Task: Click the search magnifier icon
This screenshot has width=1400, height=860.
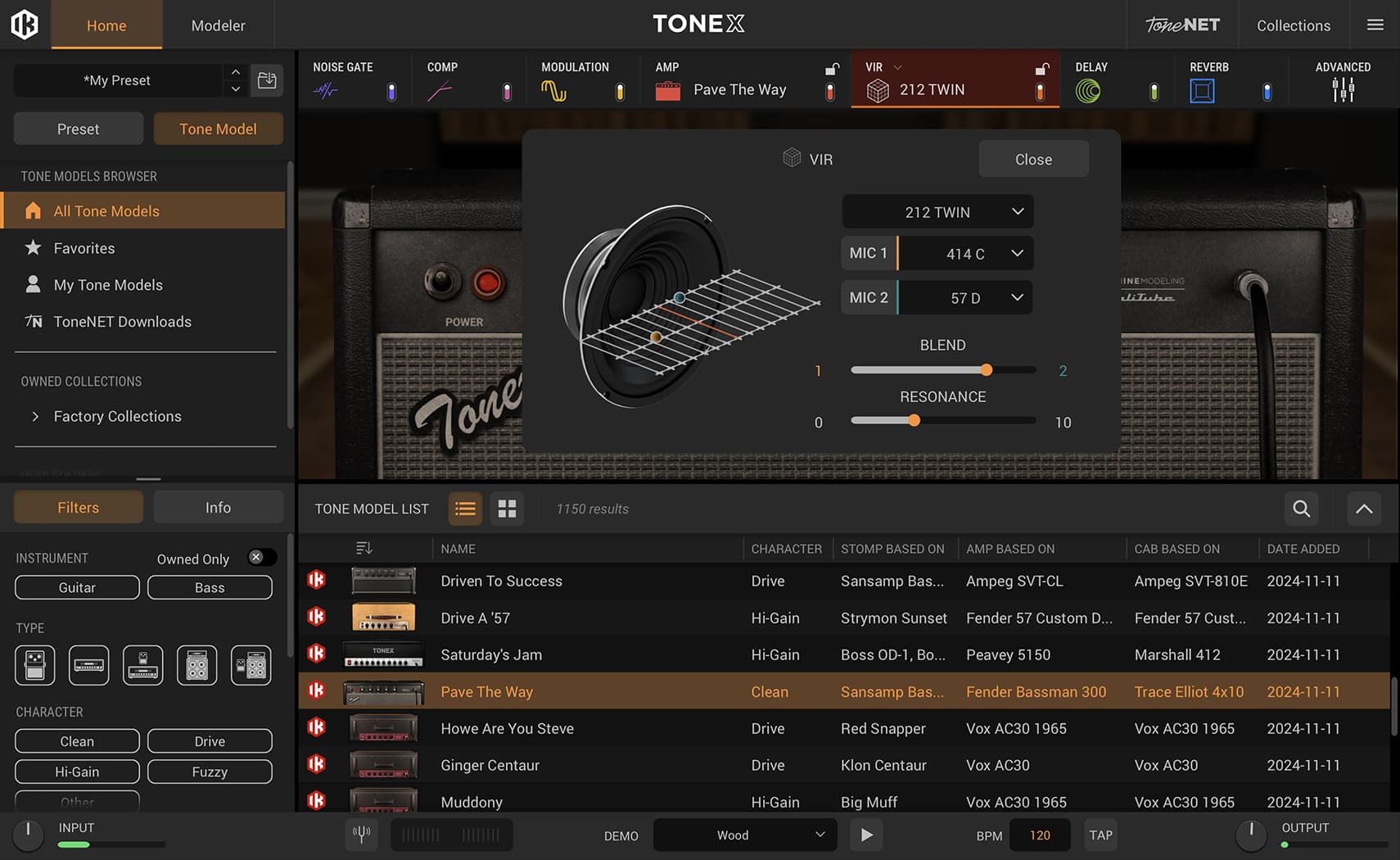Action: (x=1301, y=509)
